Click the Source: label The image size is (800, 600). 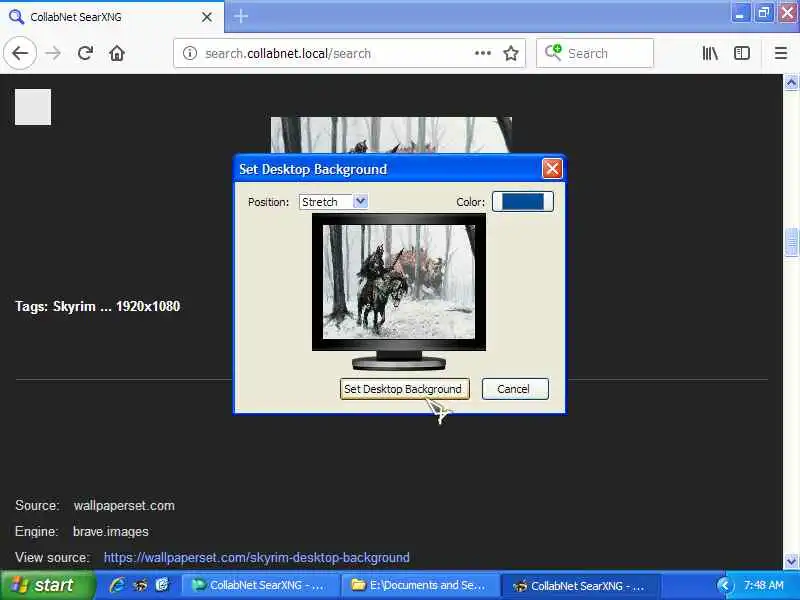tap(37, 505)
